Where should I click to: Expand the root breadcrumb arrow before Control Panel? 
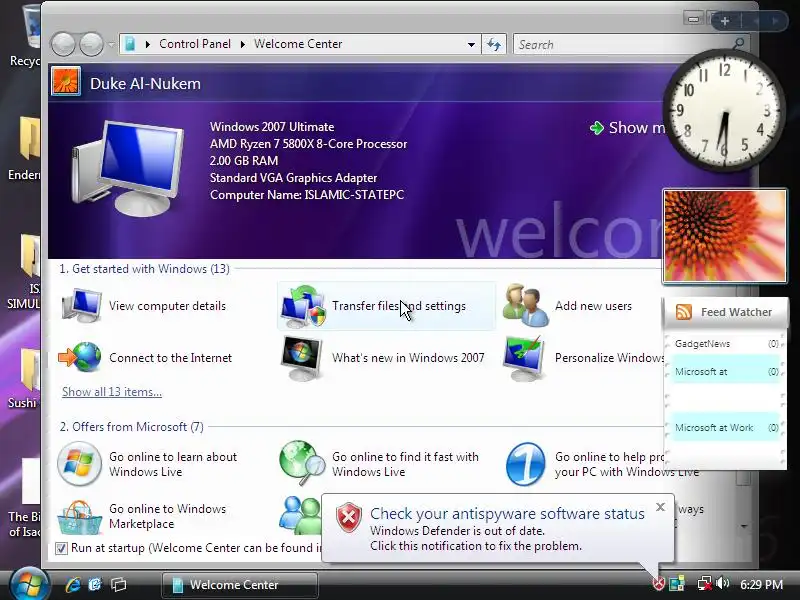147,44
